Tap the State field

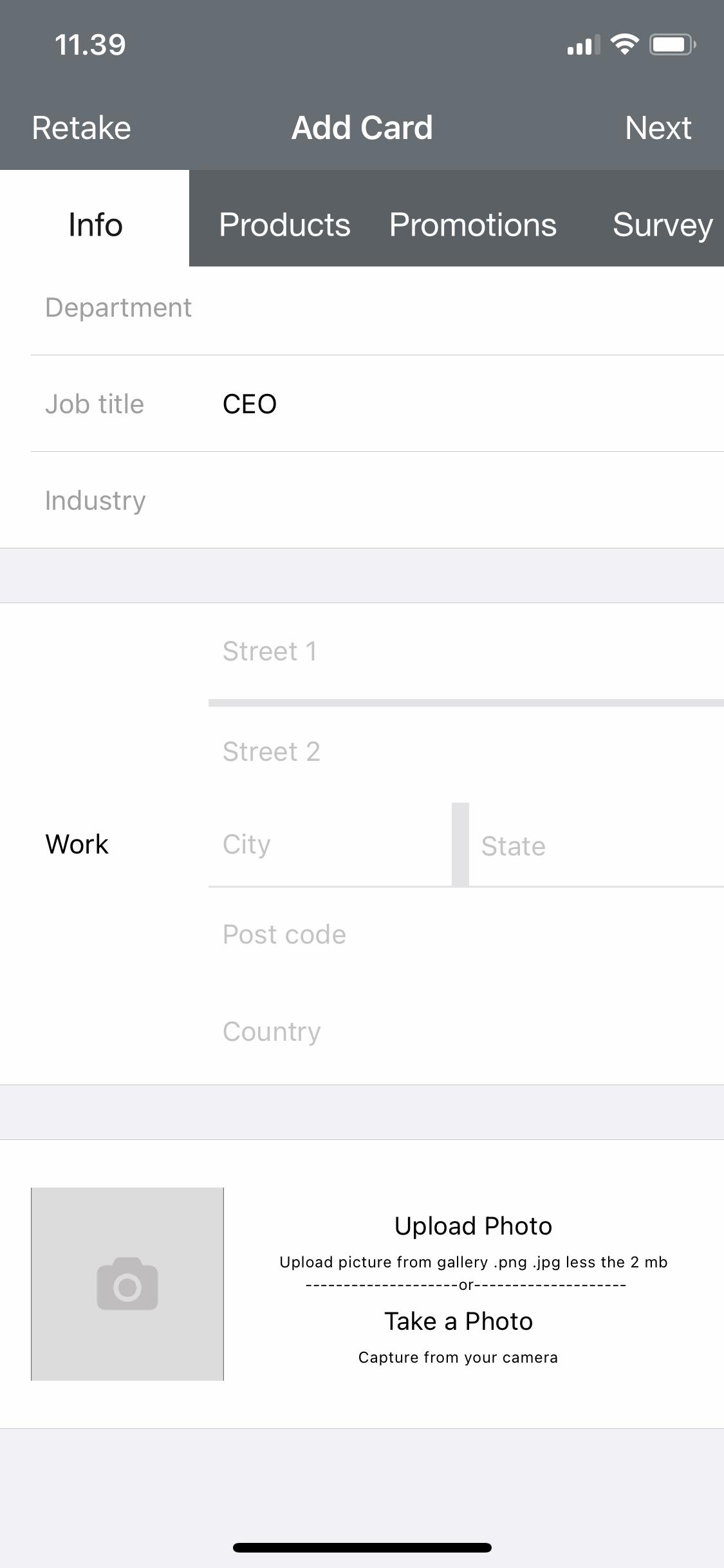595,846
